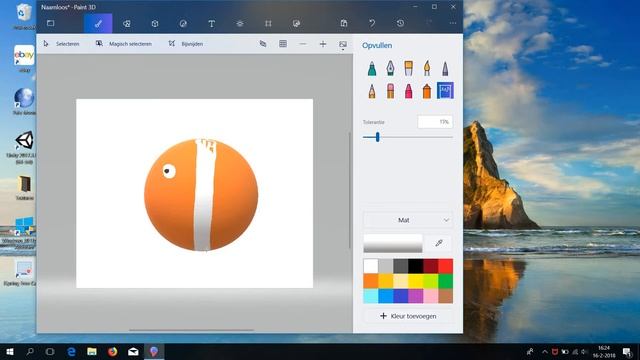Click the Tolerantie slider handle
The image size is (640, 360).
click(378, 137)
